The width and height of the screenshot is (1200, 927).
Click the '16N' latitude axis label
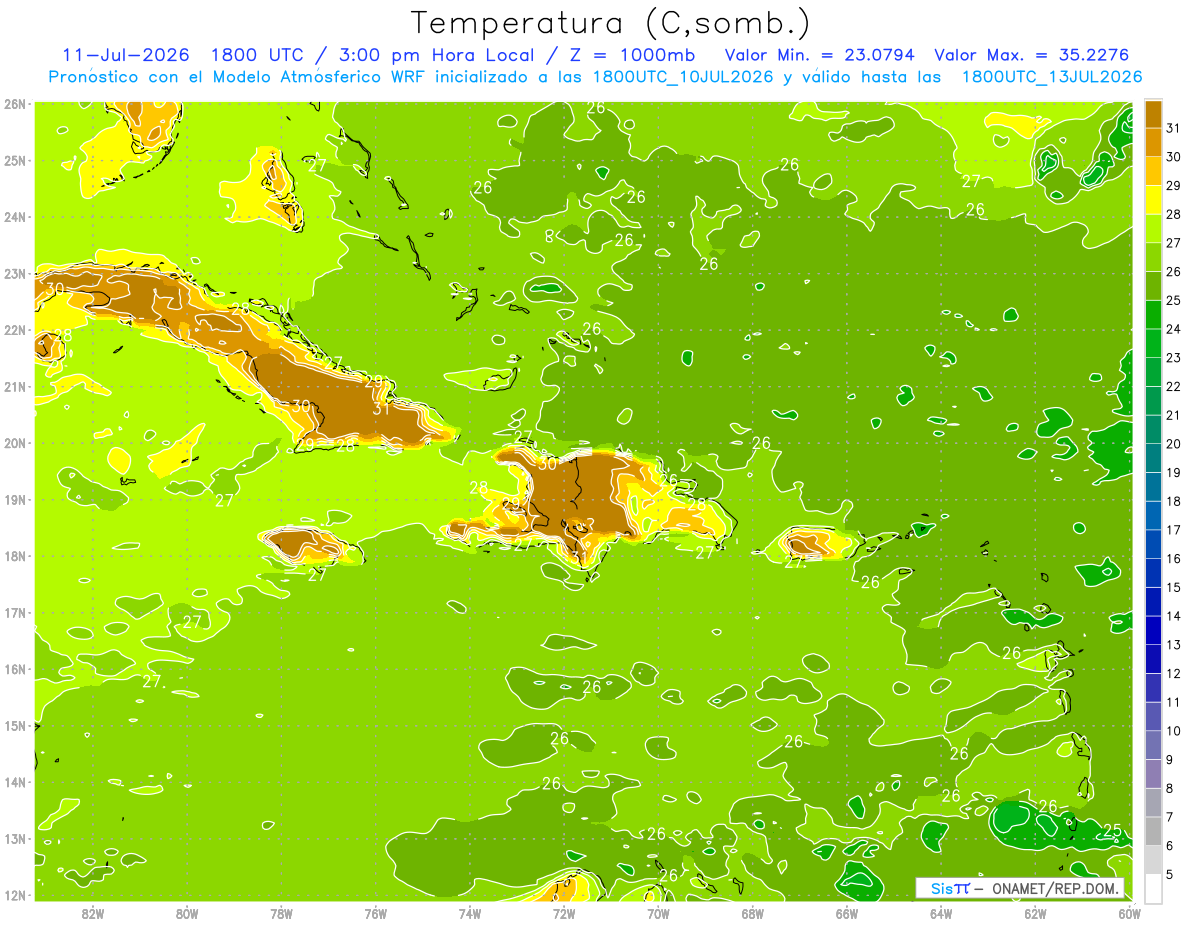[x=15, y=669]
